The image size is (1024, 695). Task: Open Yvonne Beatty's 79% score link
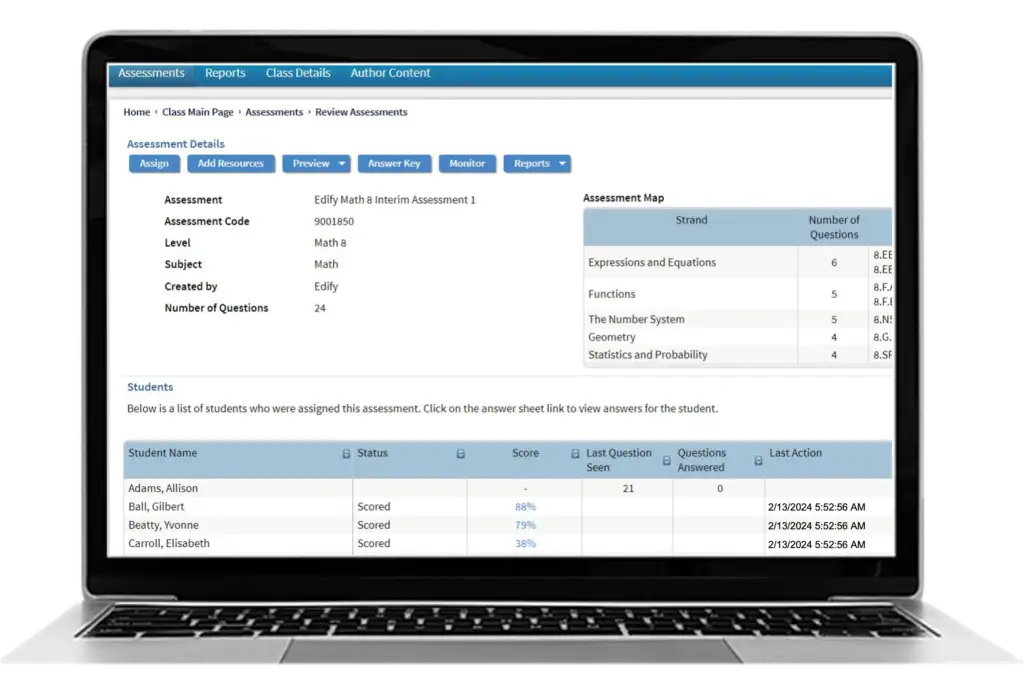(524, 525)
